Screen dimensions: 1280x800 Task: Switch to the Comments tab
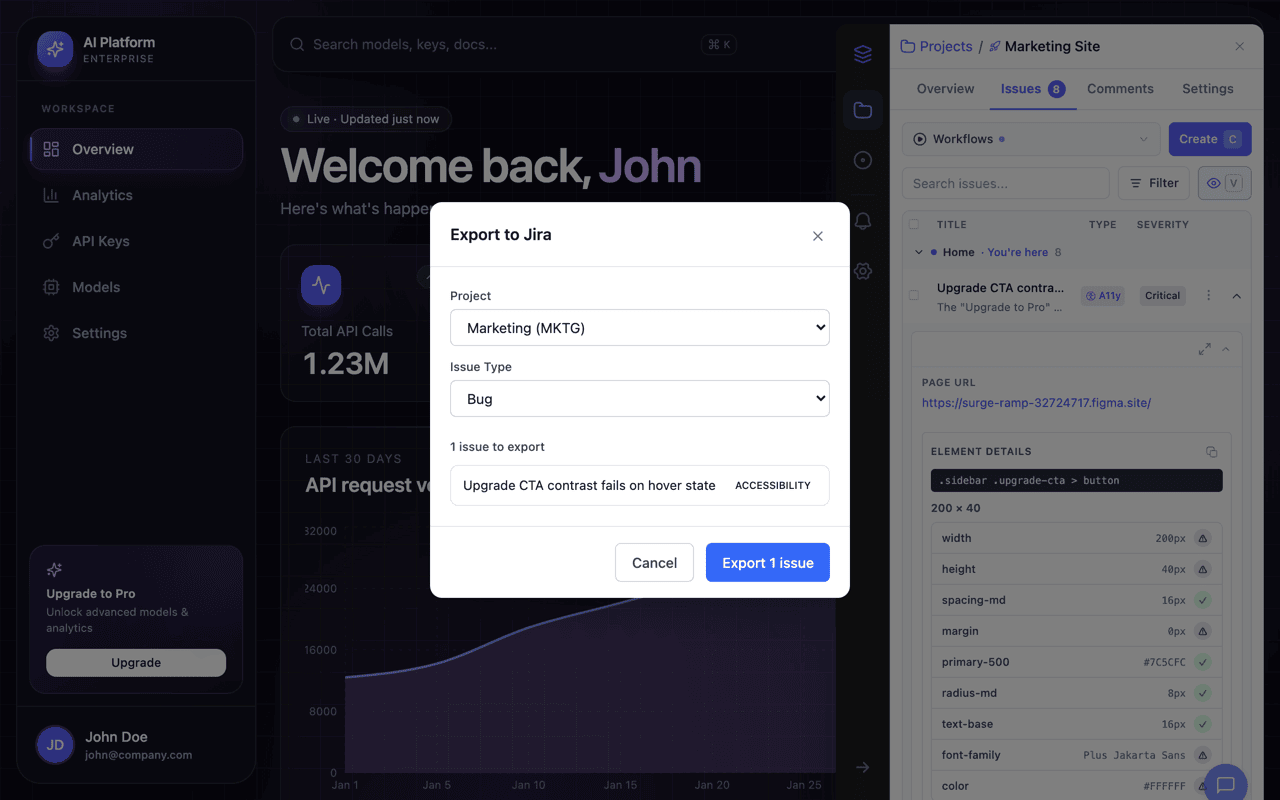click(1120, 89)
